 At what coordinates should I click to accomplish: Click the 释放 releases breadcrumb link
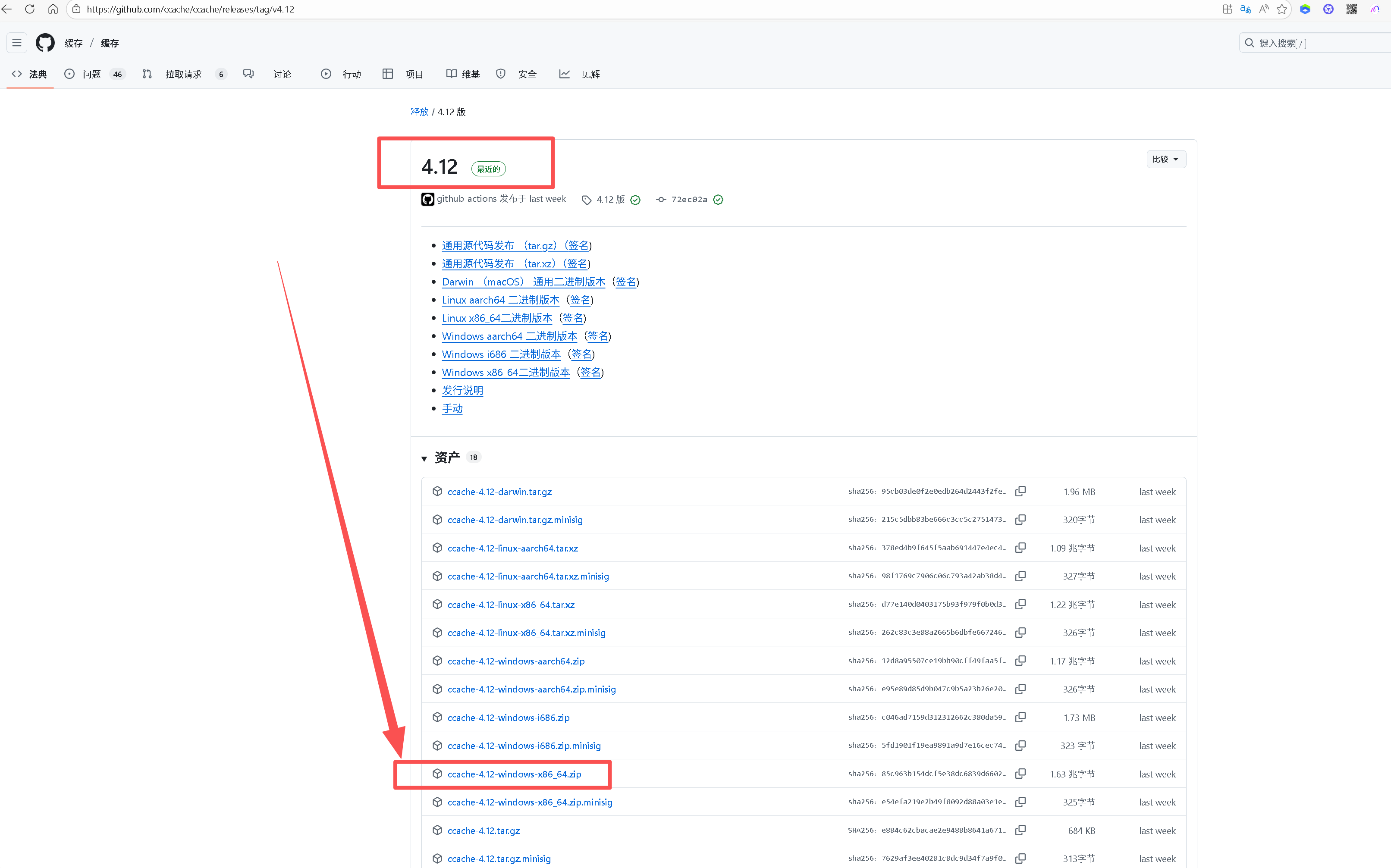(420, 112)
